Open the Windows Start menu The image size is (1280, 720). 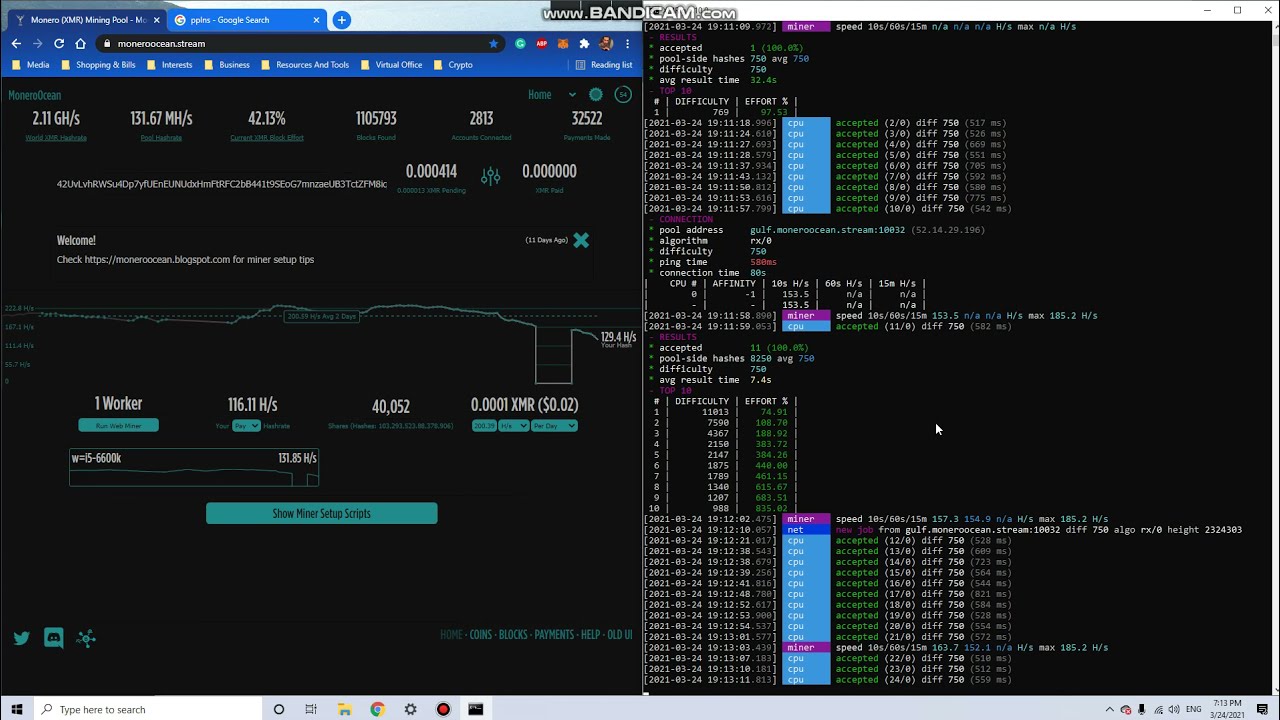[17, 709]
